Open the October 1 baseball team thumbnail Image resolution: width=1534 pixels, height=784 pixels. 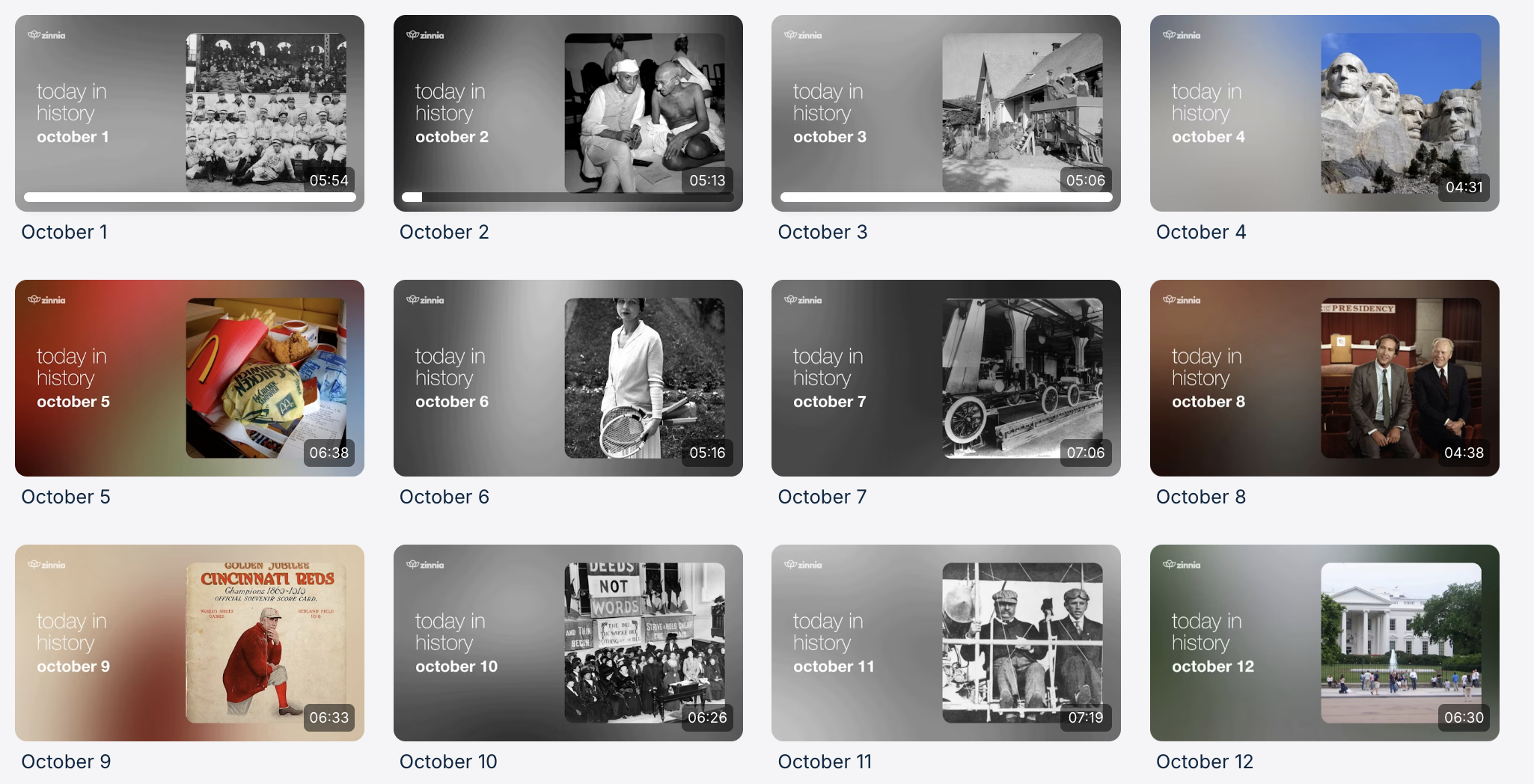click(189, 113)
